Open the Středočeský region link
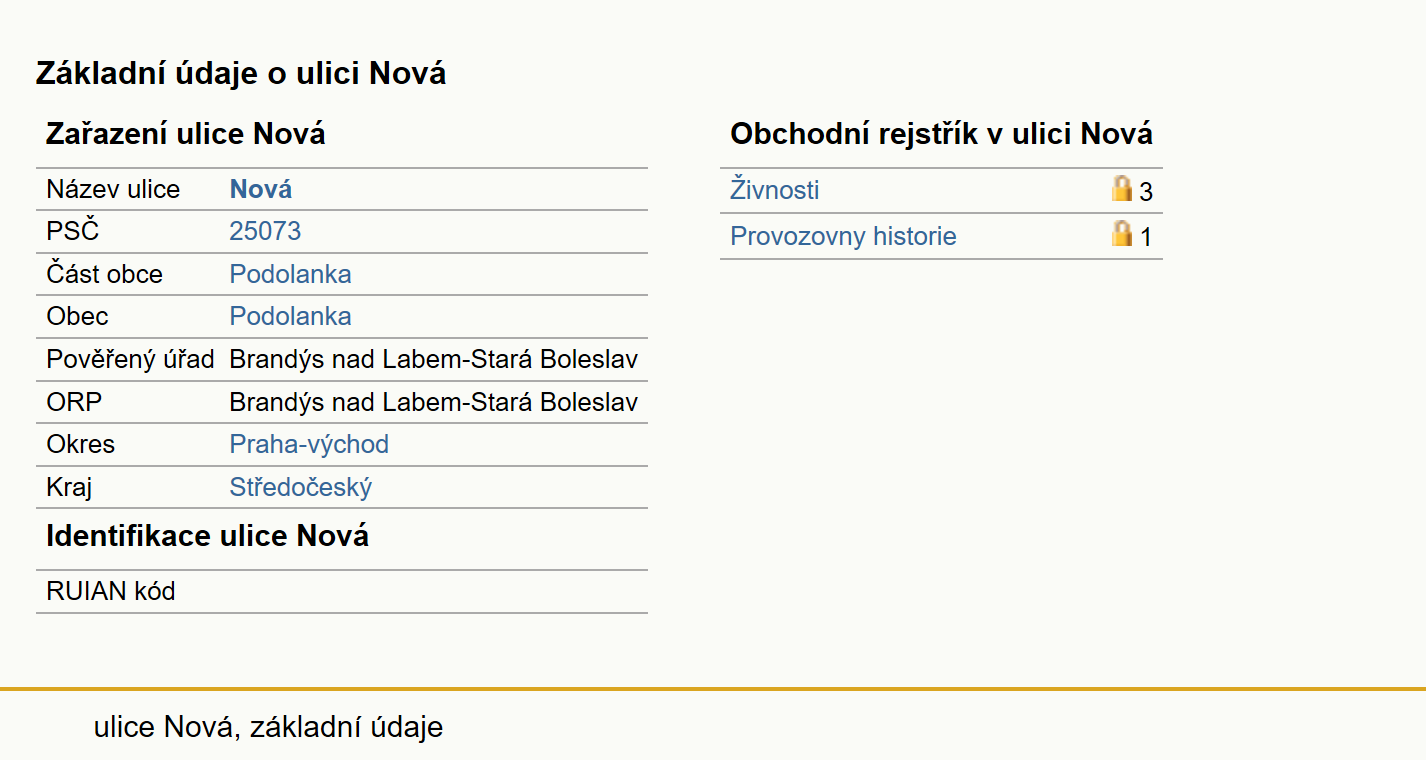The width and height of the screenshot is (1426, 760). 301,487
